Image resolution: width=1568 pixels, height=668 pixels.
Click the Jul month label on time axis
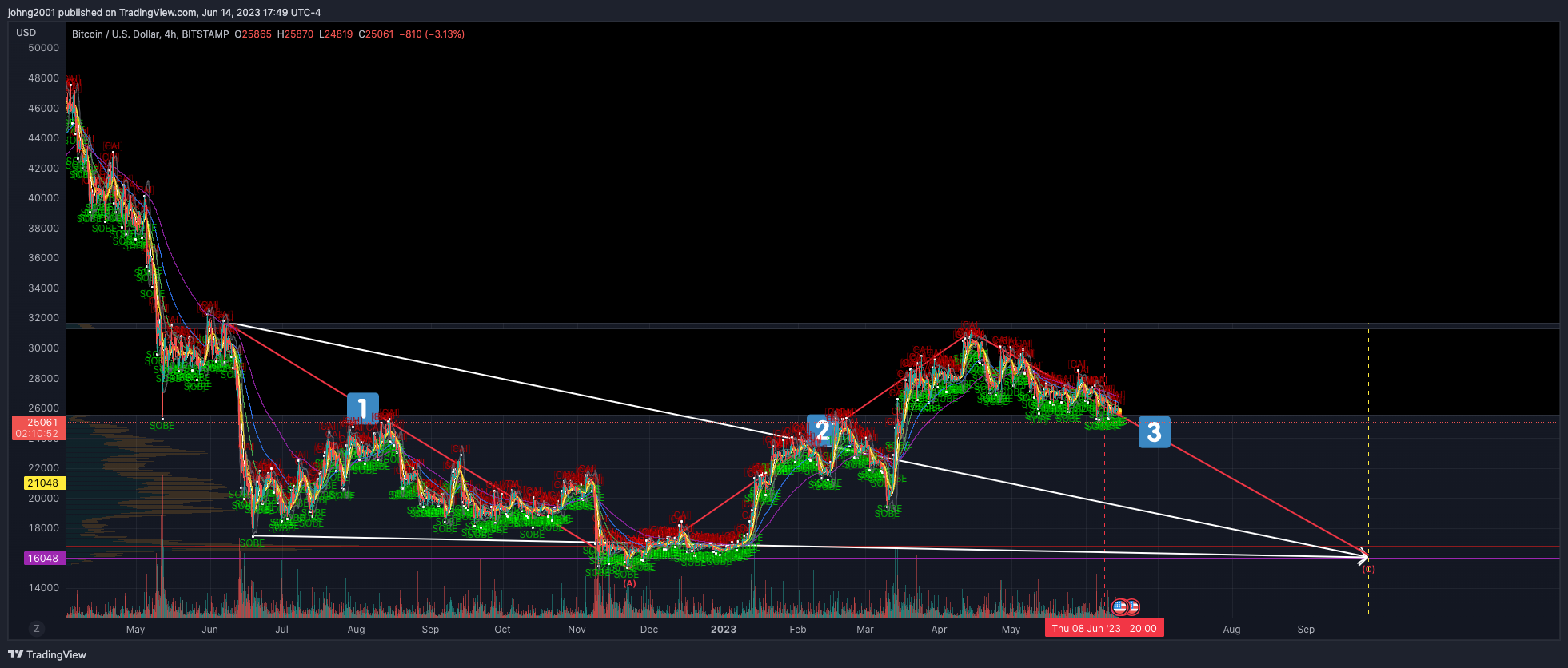[282, 630]
